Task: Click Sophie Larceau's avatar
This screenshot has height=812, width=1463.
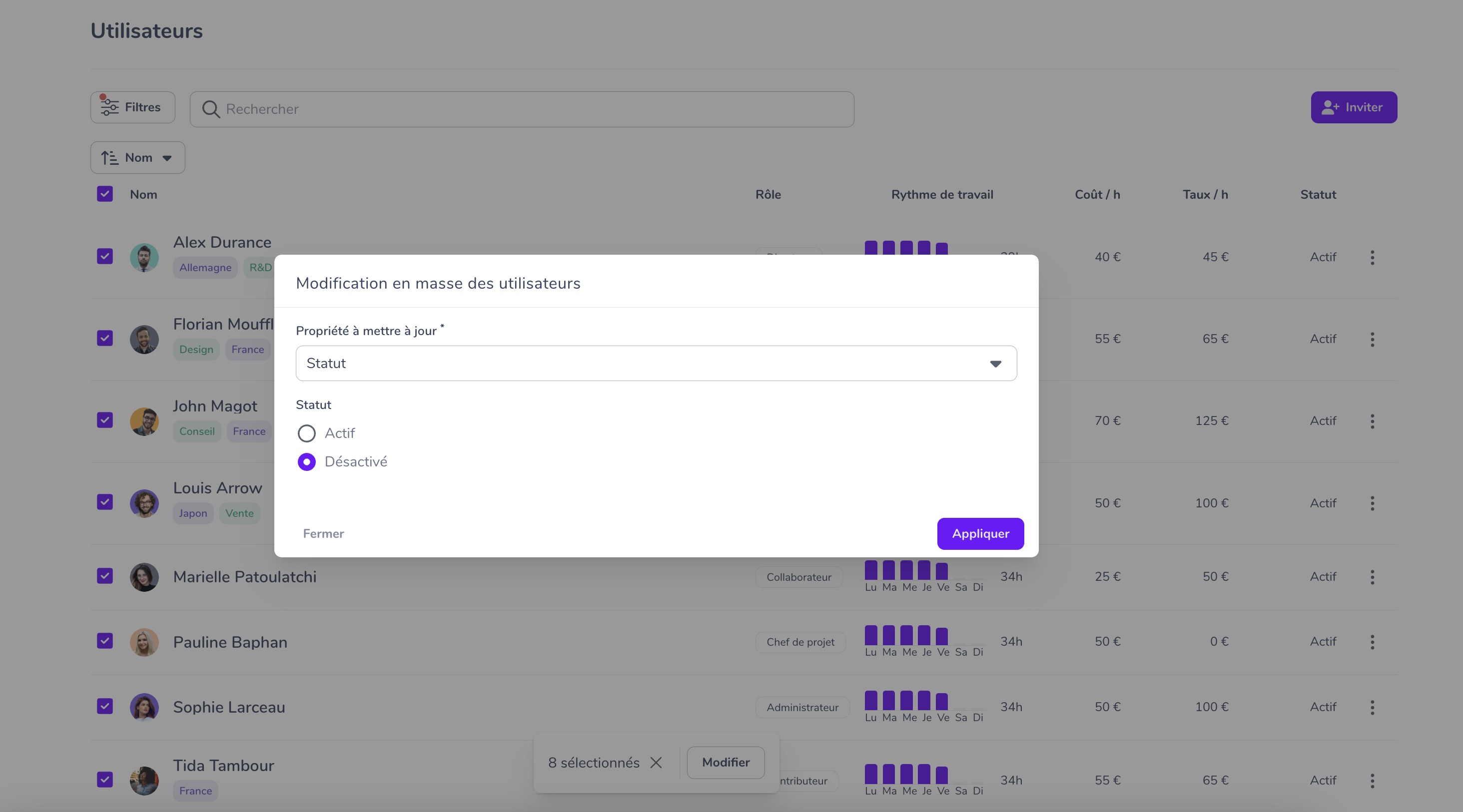Action: 144,707
